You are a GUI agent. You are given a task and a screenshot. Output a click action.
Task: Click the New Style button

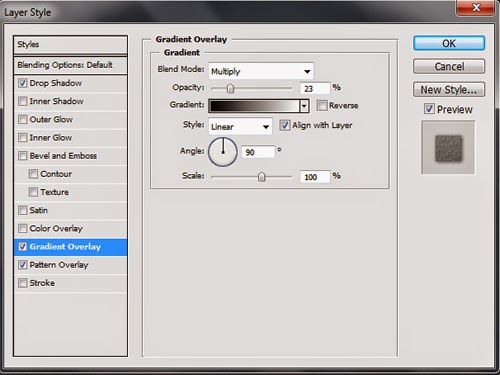coord(449,89)
